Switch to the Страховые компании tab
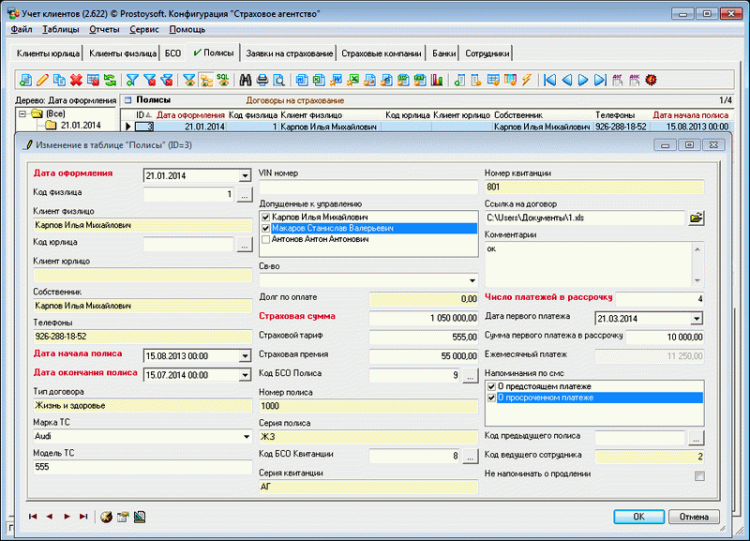The width and height of the screenshot is (750, 541). [381, 53]
